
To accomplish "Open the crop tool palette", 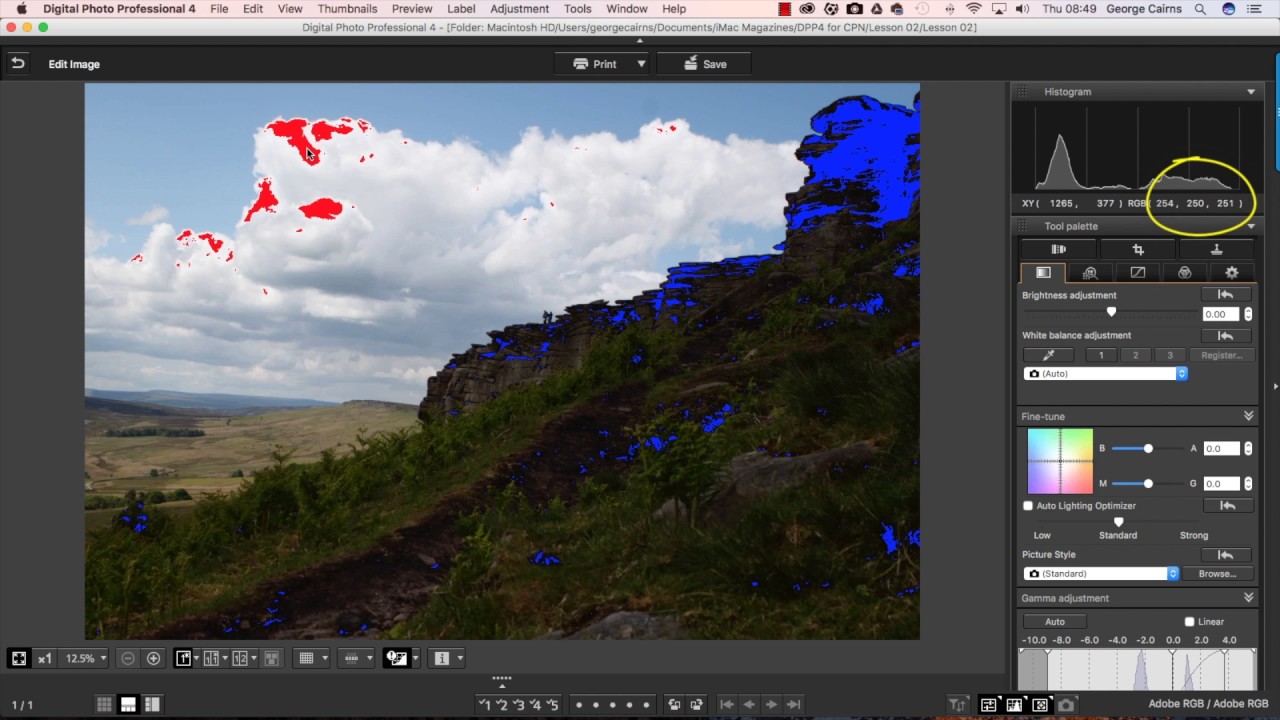I will pyautogui.click(x=1137, y=249).
